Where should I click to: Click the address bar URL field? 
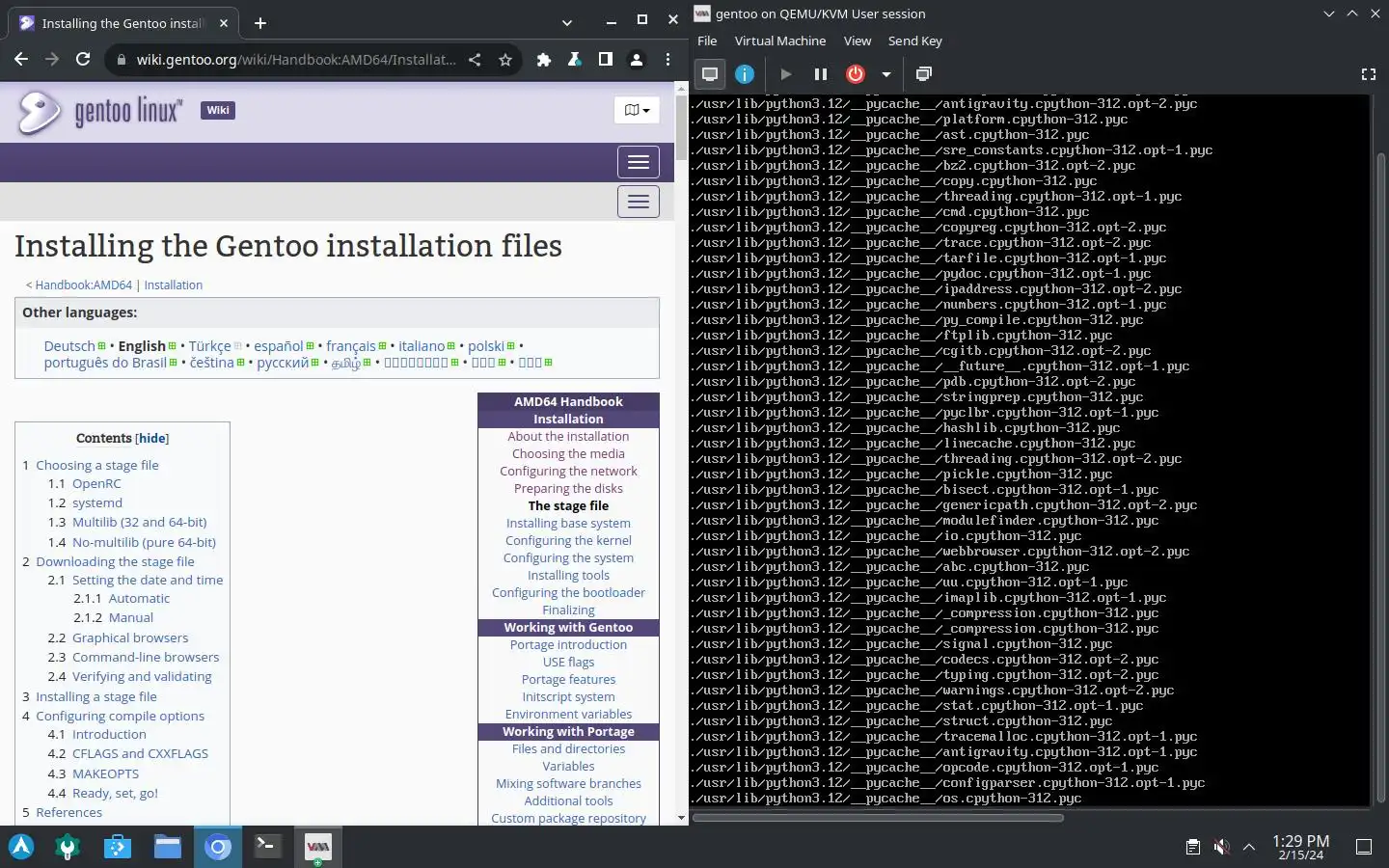pyautogui.click(x=295, y=60)
